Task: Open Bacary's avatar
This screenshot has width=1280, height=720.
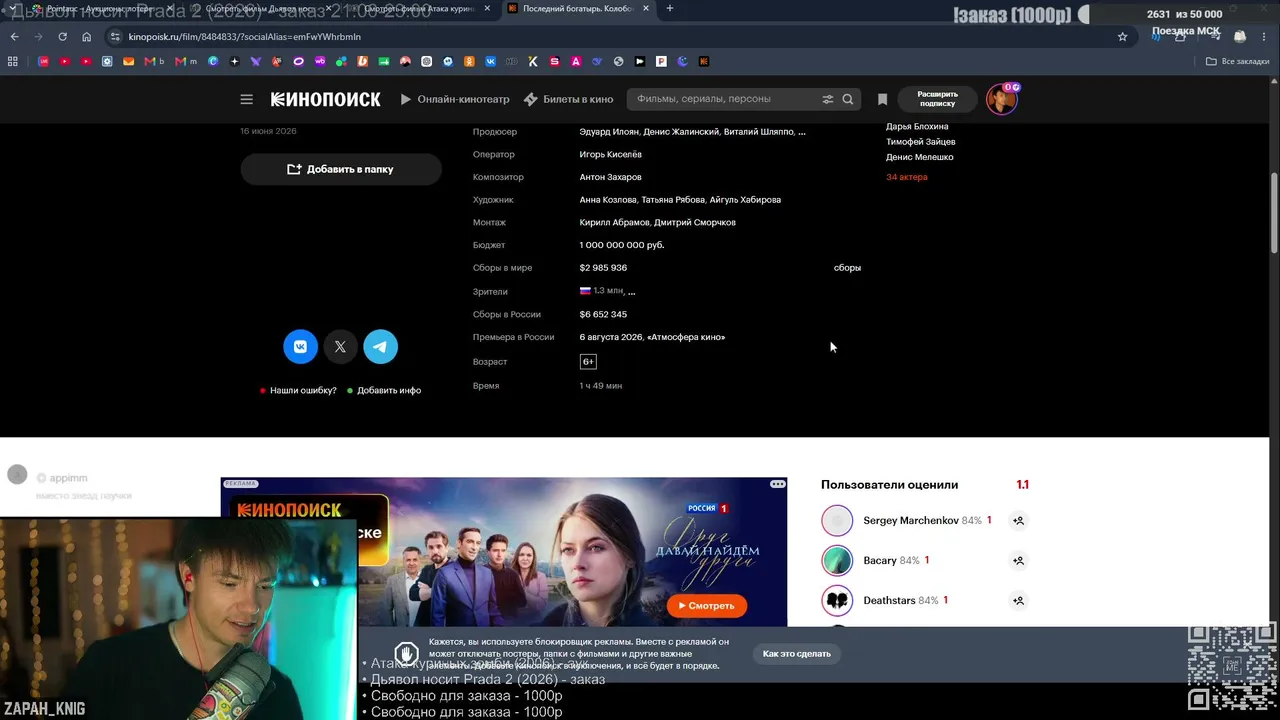Action: coord(837,560)
